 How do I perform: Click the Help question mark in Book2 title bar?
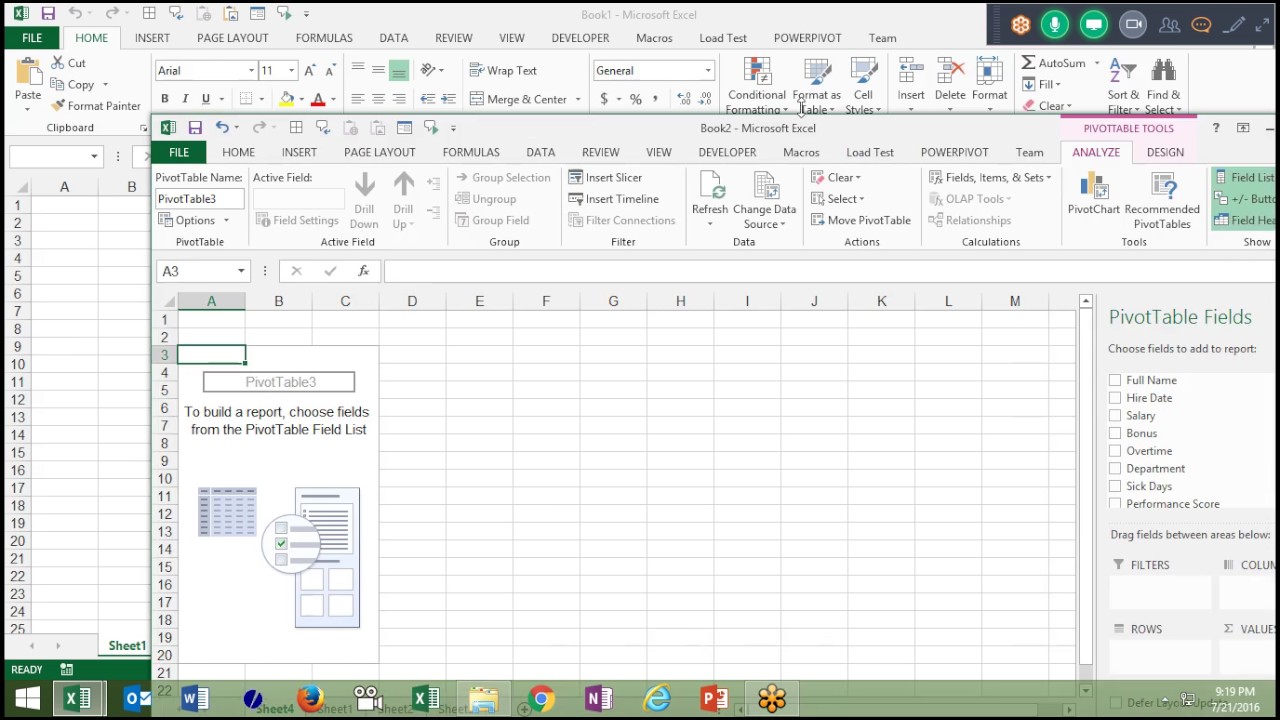click(x=1215, y=128)
